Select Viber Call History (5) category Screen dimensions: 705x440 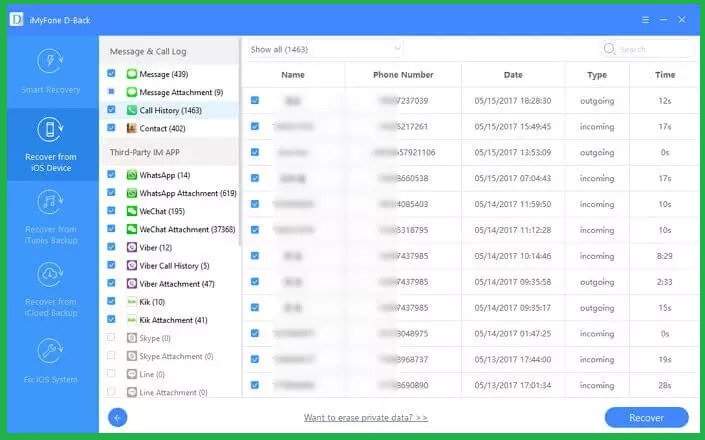click(x=174, y=266)
